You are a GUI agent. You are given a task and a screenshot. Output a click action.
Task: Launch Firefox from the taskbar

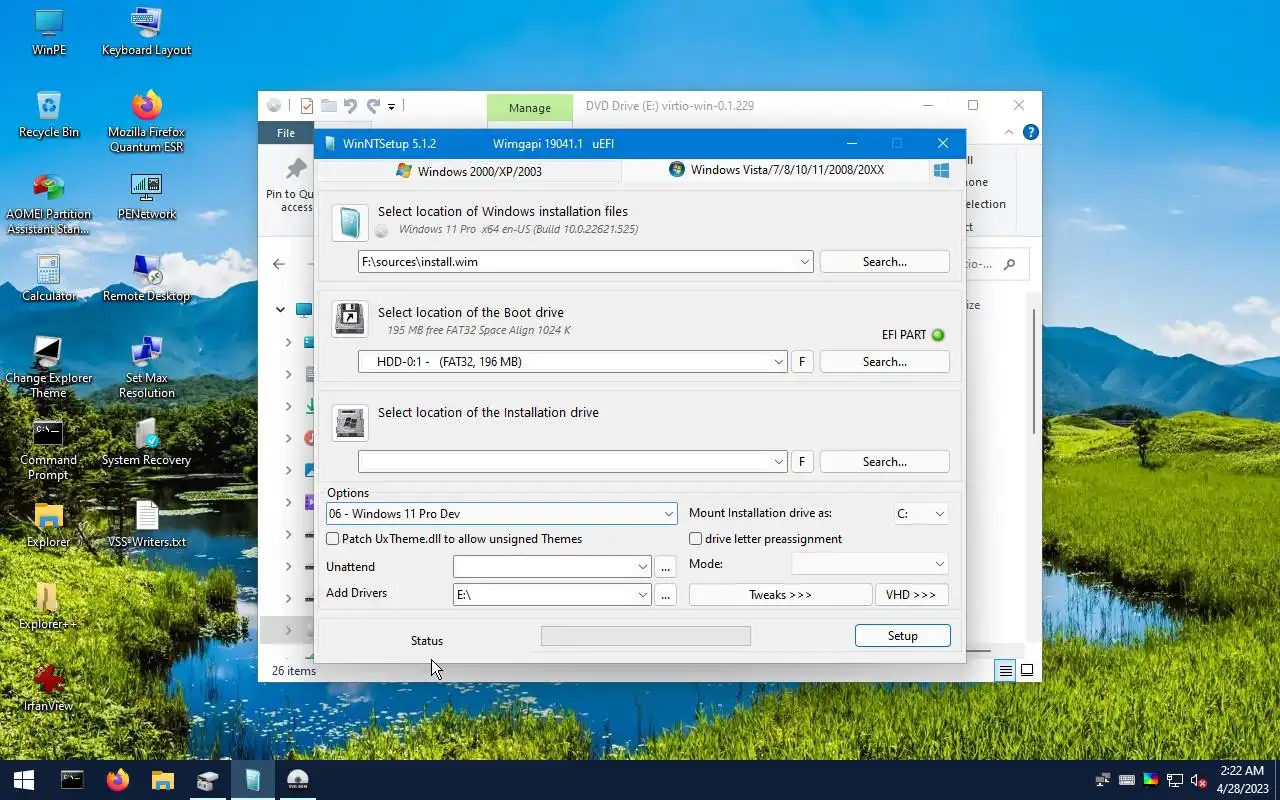click(118, 780)
